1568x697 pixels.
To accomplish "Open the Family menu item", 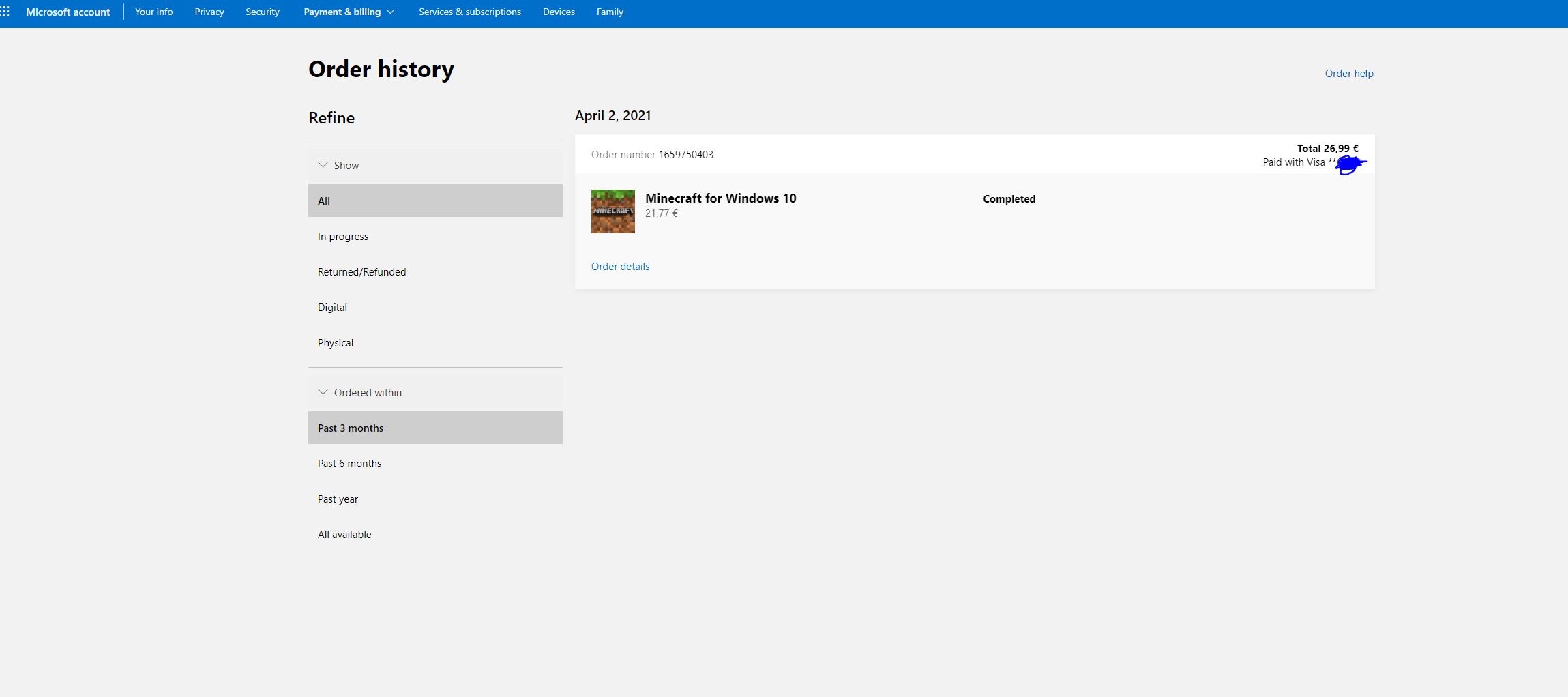I will pos(610,12).
